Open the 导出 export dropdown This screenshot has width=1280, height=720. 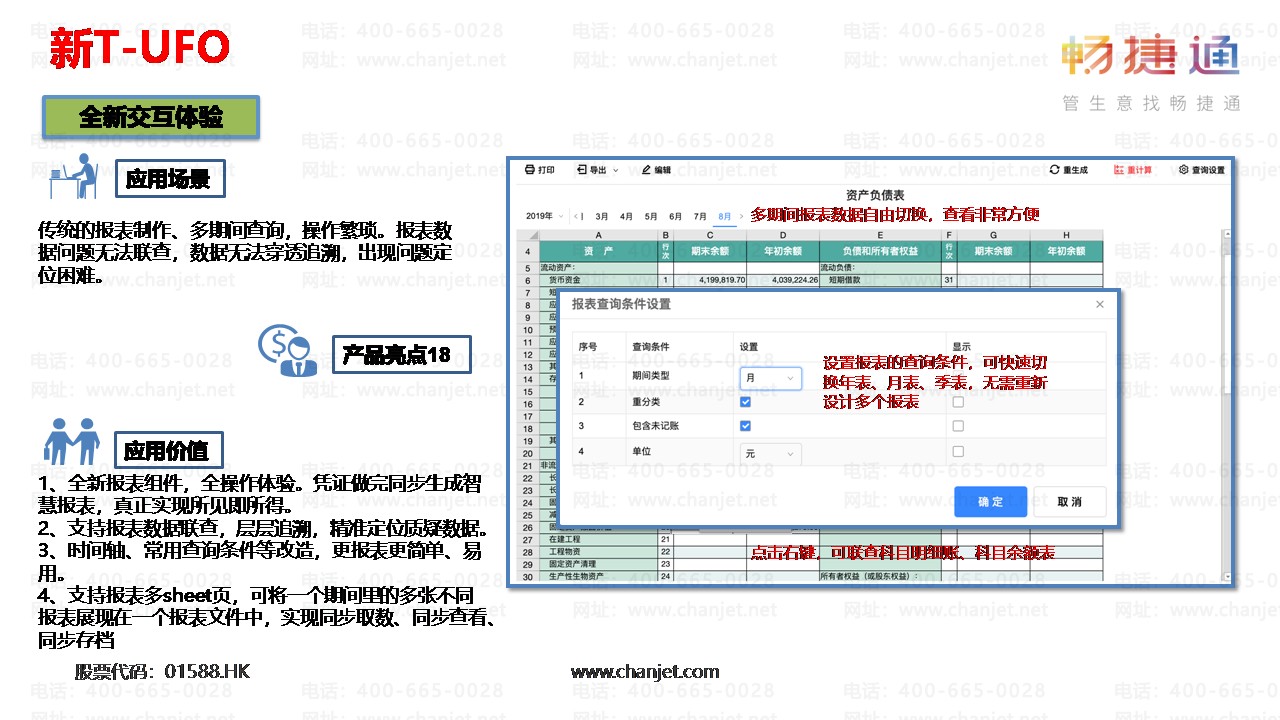point(598,170)
